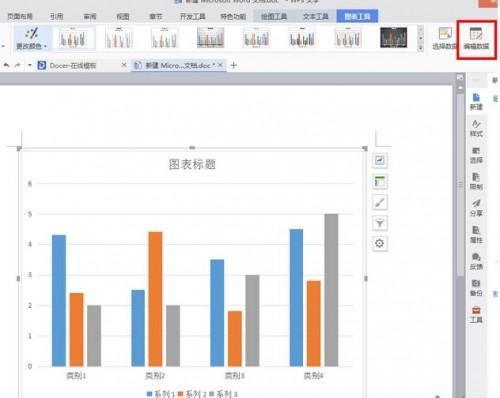Switch to the 图表工具 ribbon tab
Image resolution: width=500 pixels, height=398 pixels.
tap(357, 16)
